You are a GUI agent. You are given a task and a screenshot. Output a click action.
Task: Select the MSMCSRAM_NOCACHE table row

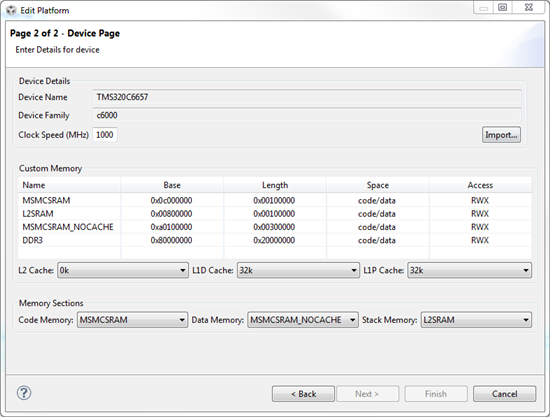pyautogui.click(x=275, y=227)
